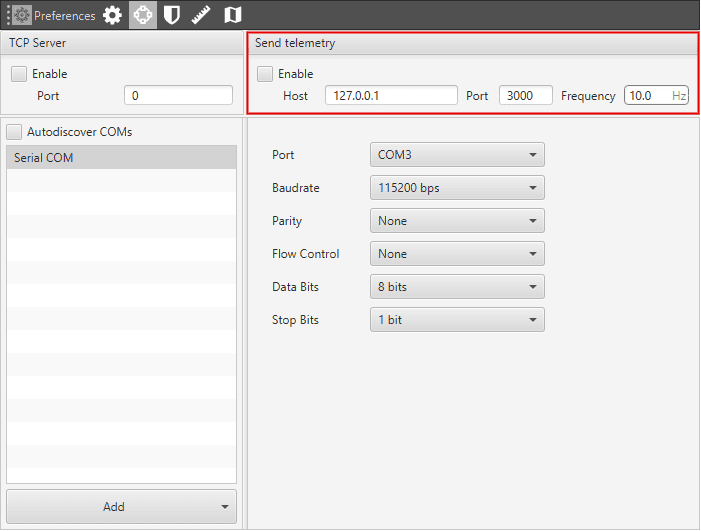Enable the TCP Server checkbox
The height and width of the screenshot is (531, 701).
(19, 74)
